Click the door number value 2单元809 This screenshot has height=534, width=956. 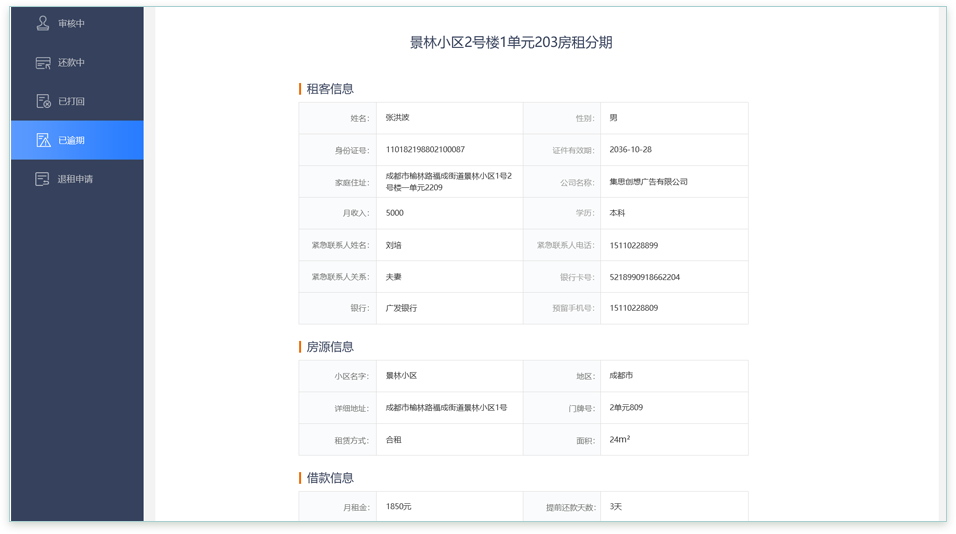(x=626, y=408)
